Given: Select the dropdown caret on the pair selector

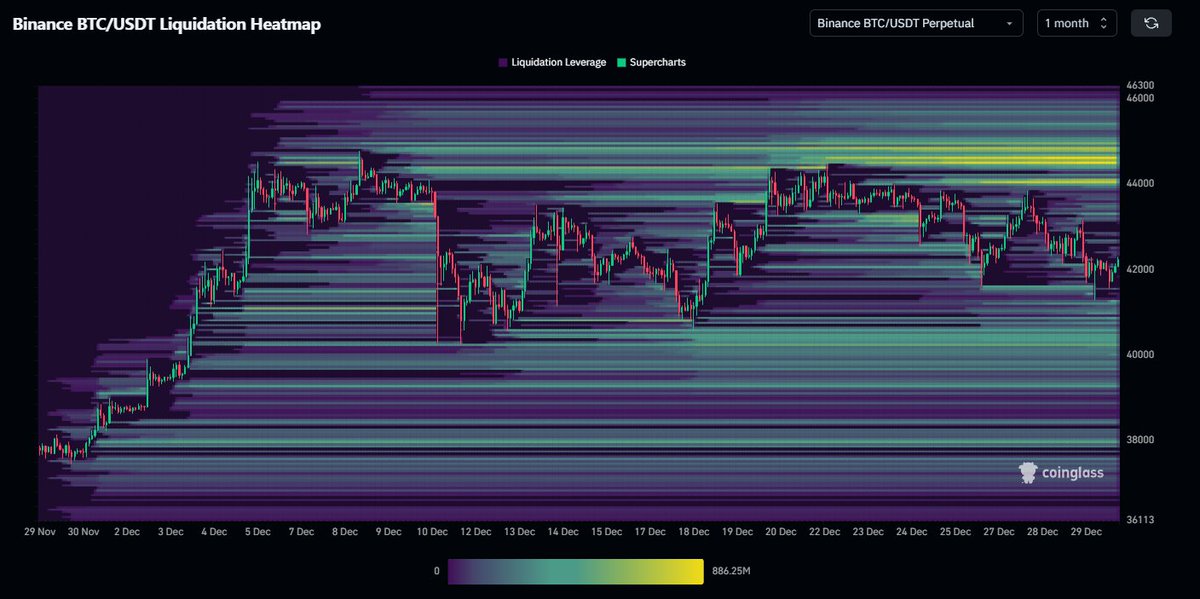Looking at the screenshot, I should [1010, 22].
